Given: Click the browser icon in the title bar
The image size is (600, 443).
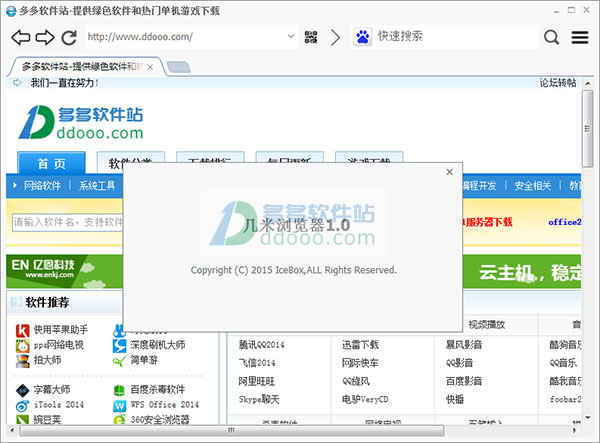Looking at the screenshot, I should tap(11, 11).
